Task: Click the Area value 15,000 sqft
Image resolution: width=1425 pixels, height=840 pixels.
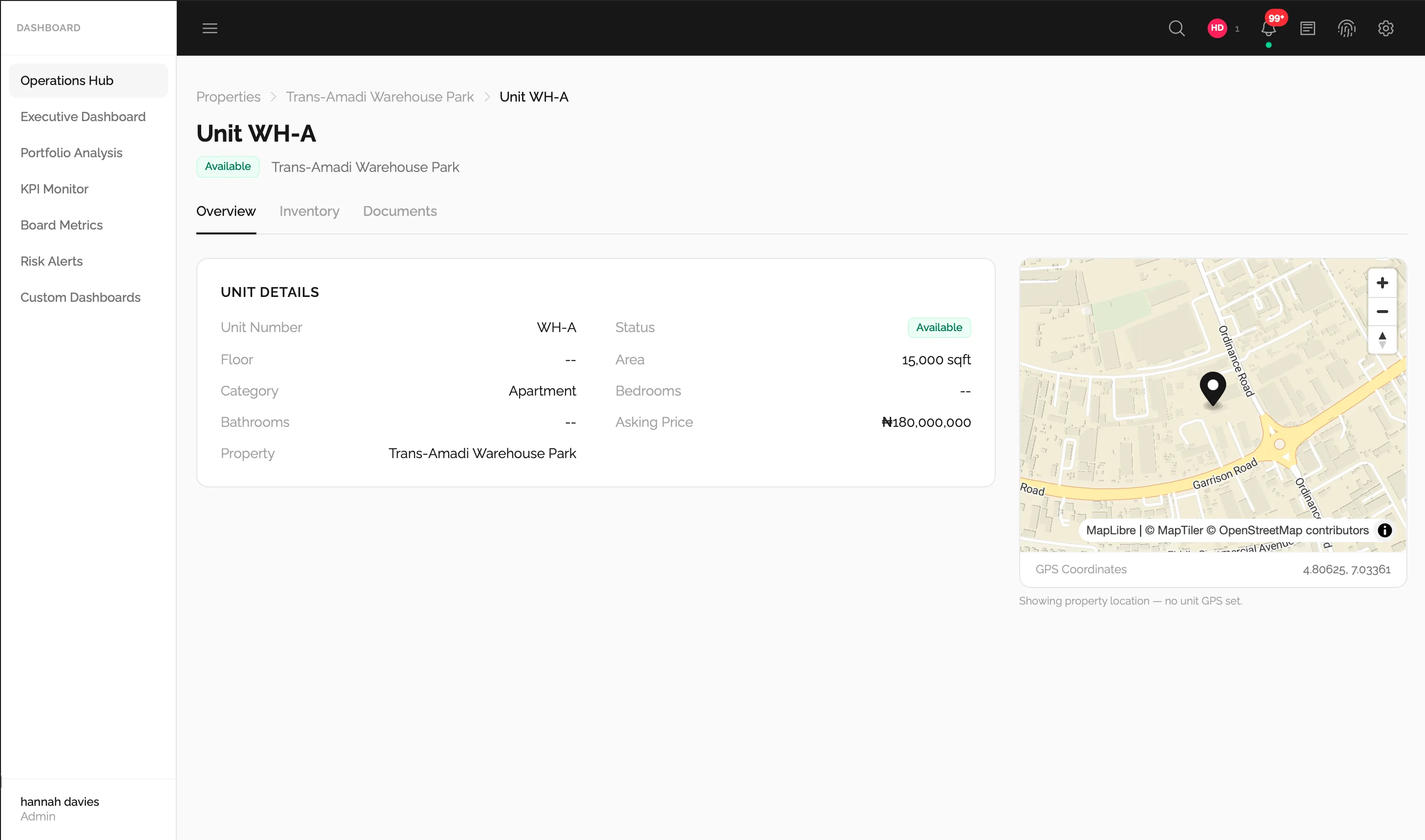Action: [936, 360]
